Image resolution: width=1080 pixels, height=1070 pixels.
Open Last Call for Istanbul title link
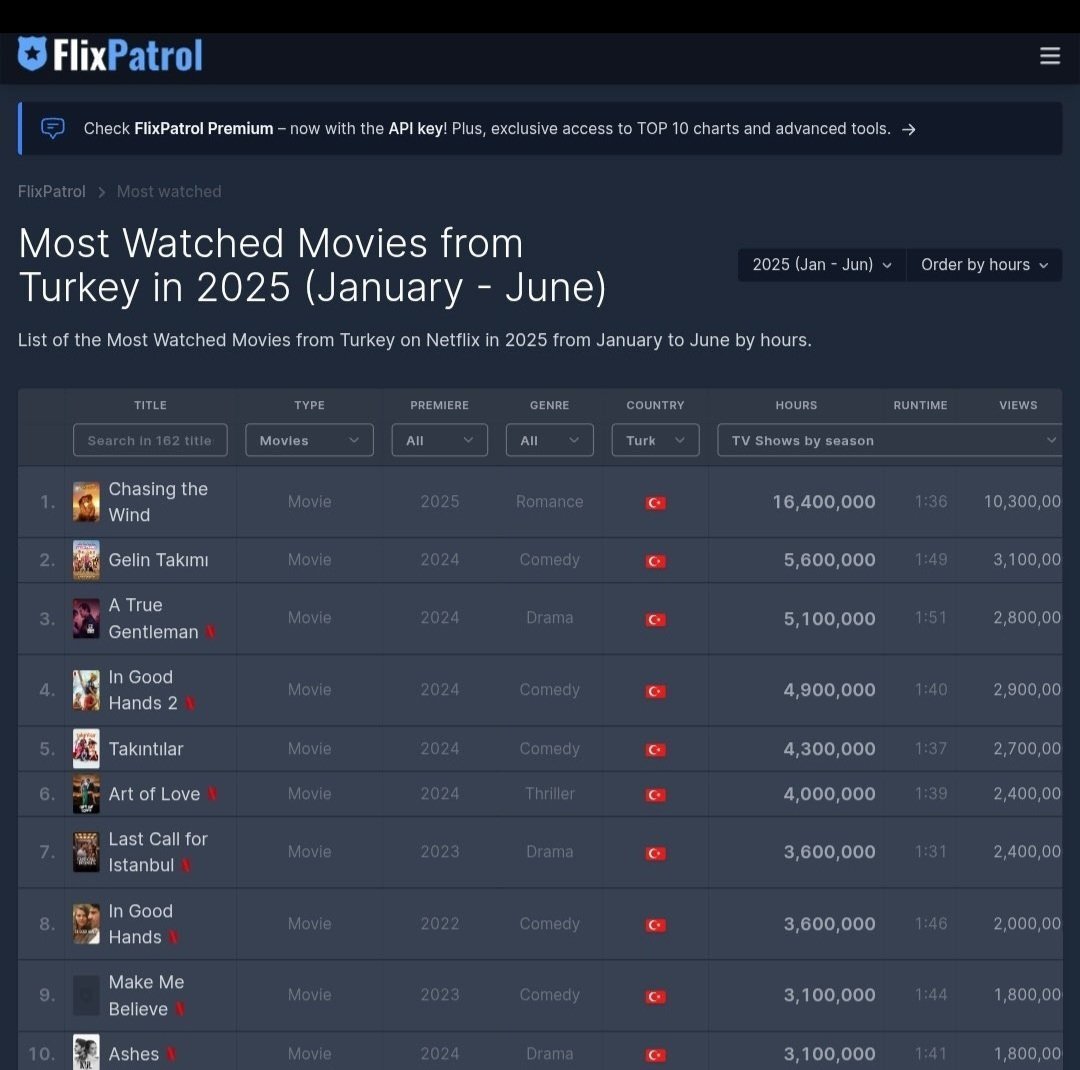pos(158,852)
